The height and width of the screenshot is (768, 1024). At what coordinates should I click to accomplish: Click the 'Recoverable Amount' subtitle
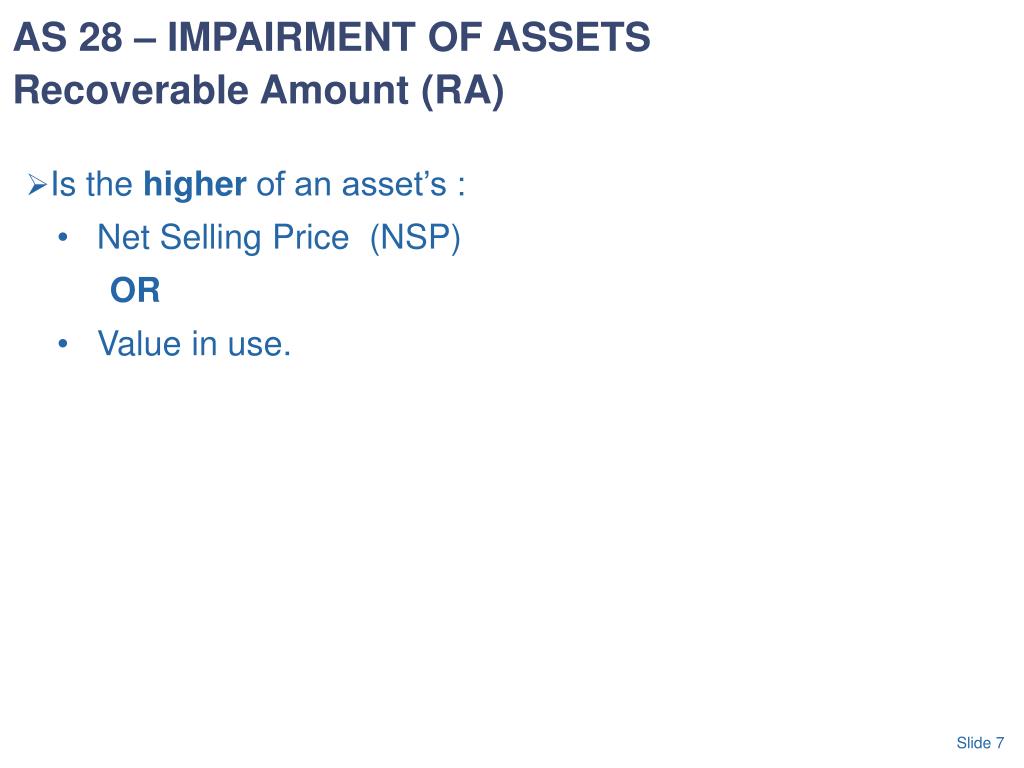tap(211, 89)
